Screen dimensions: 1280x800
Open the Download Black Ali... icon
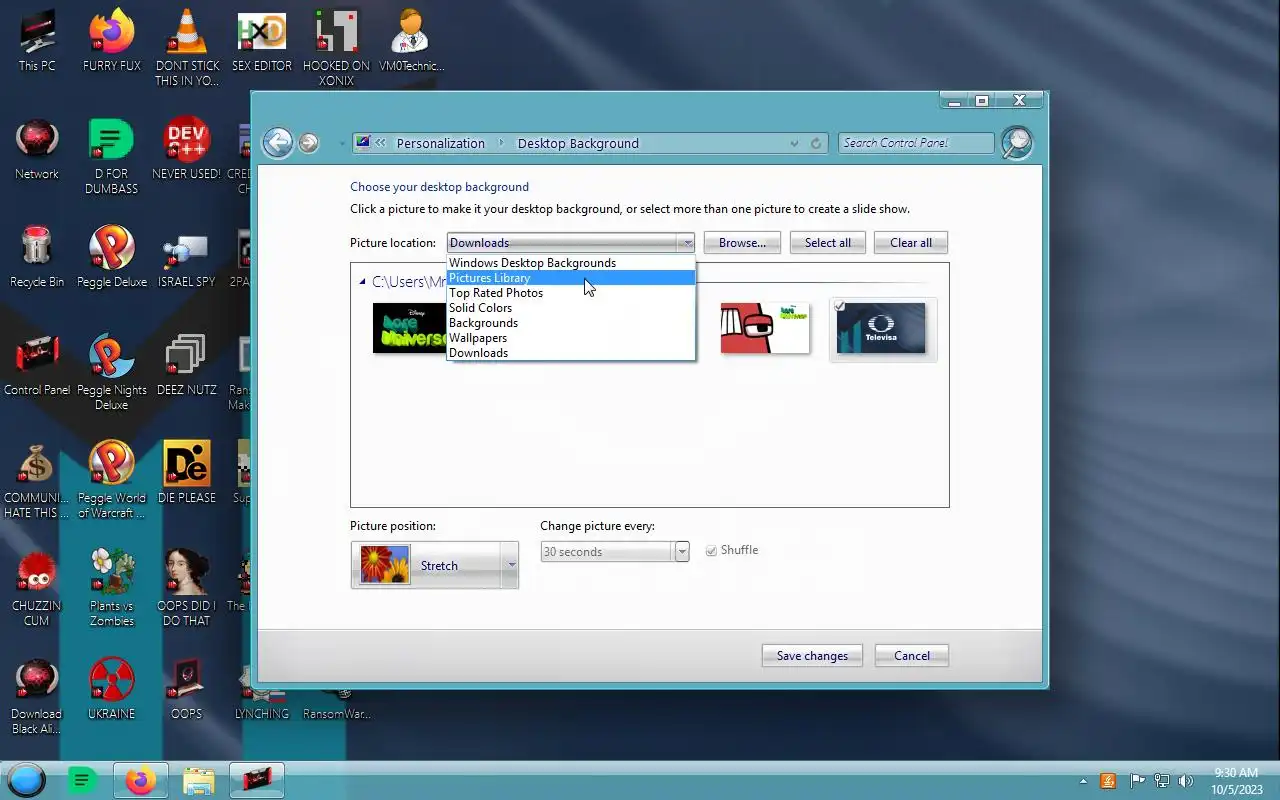point(37,696)
